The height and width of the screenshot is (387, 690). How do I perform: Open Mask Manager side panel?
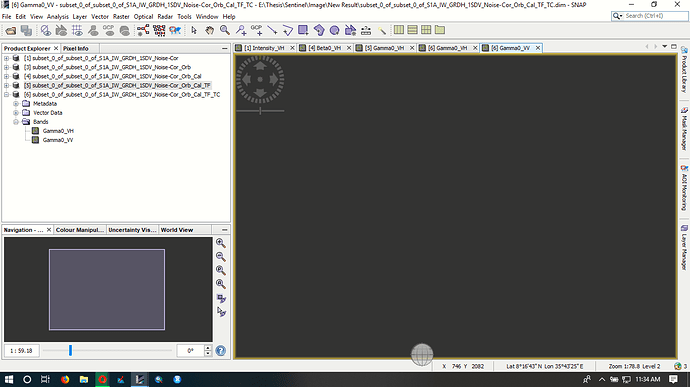click(684, 129)
